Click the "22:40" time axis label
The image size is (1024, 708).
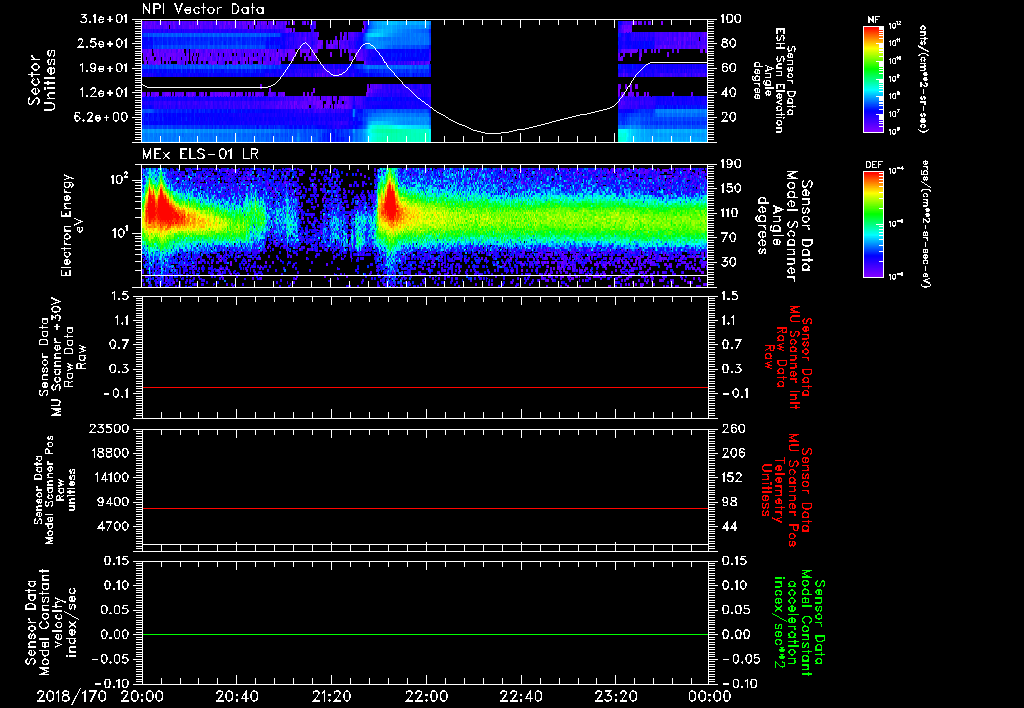520,696
